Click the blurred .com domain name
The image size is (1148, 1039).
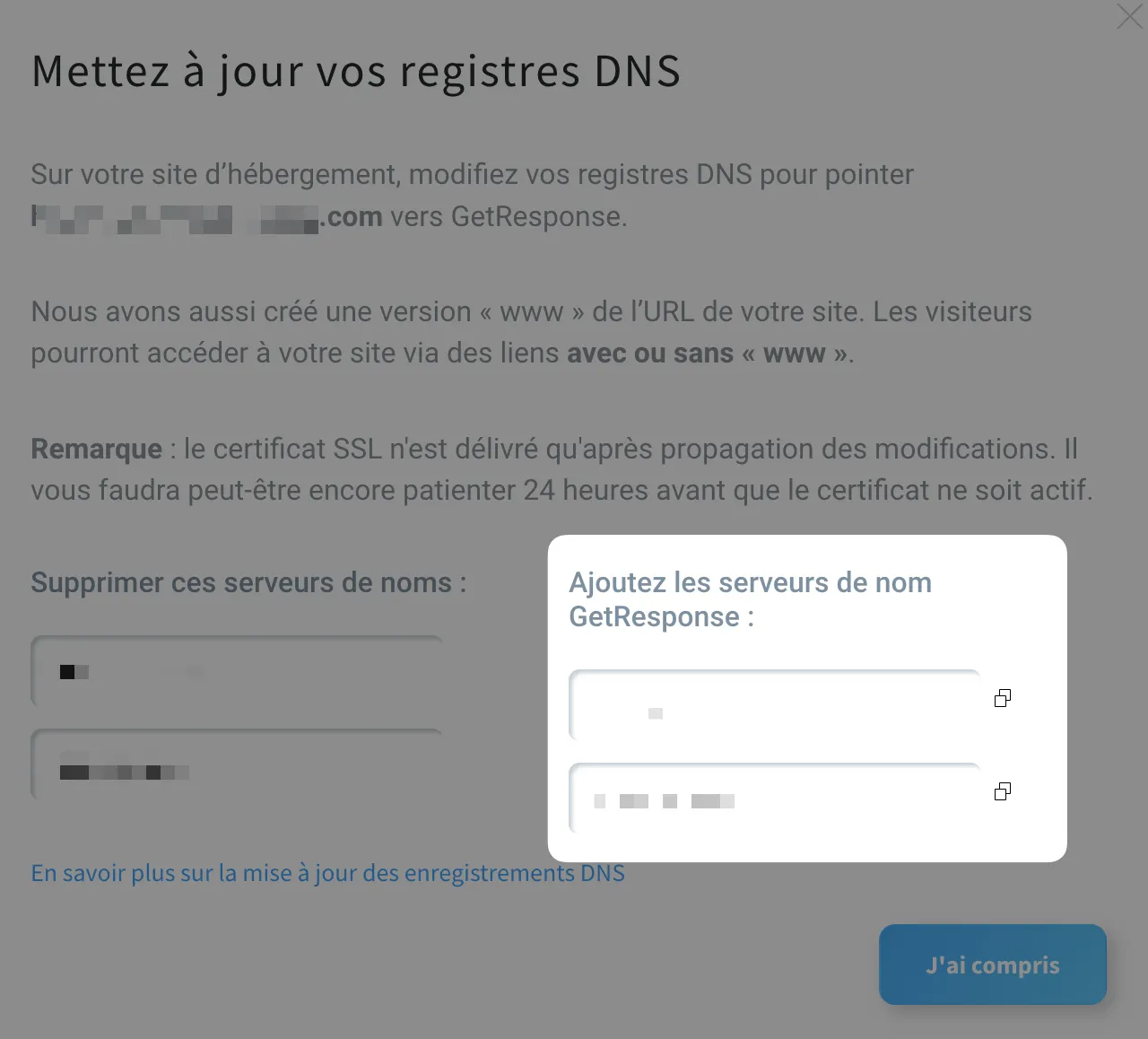[207, 217]
